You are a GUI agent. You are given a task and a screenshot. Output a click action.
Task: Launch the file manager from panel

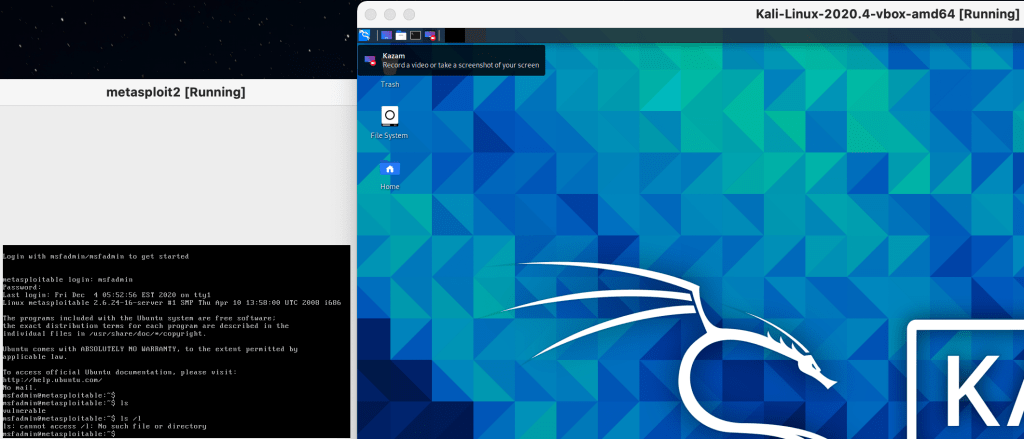[x=400, y=36]
